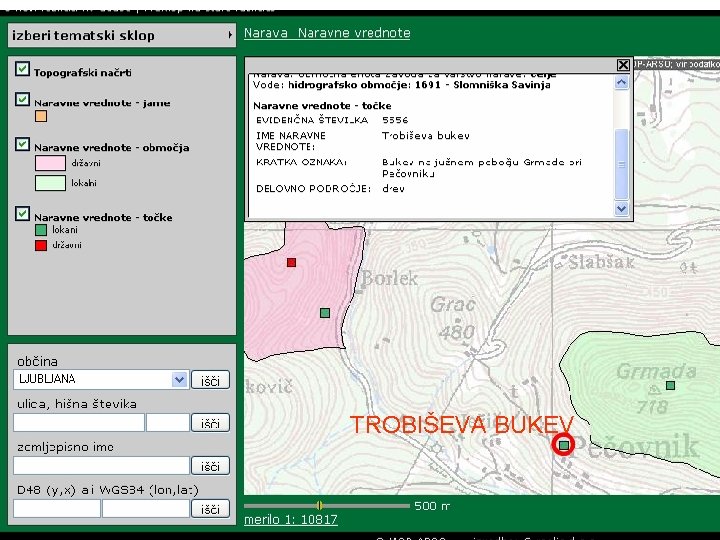Select red državni point marker on map

(x=291, y=262)
